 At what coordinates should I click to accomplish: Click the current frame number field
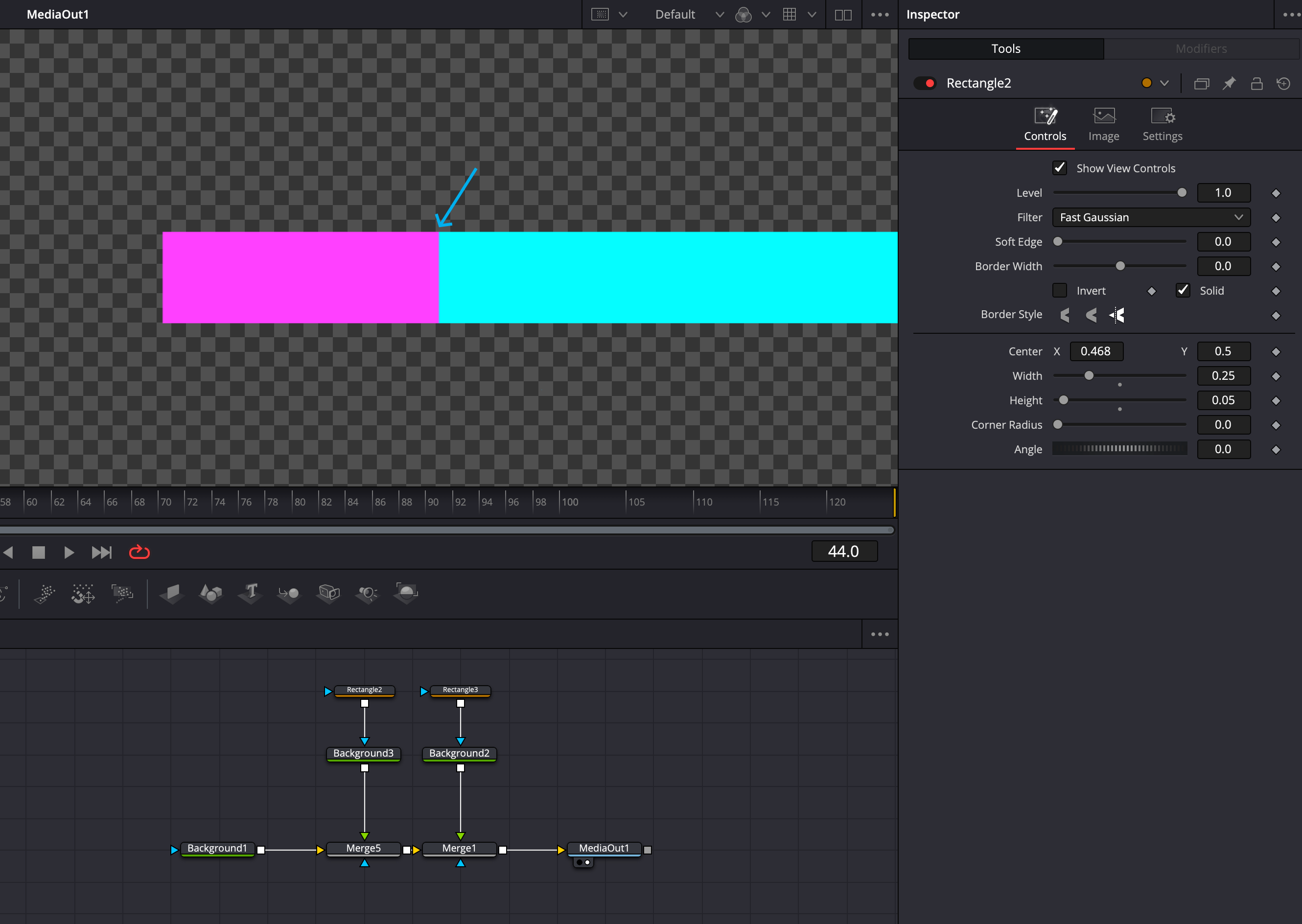point(844,552)
